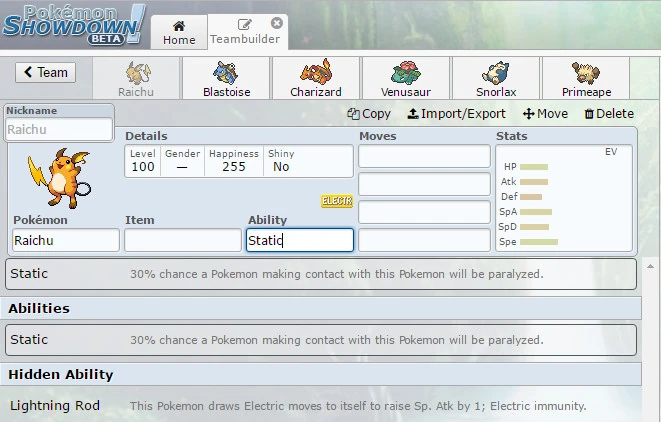This screenshot has height=422, width=661.
Task: Choose Primeape from the team bar
Action: pyautogui.click(x=585, y=79)
